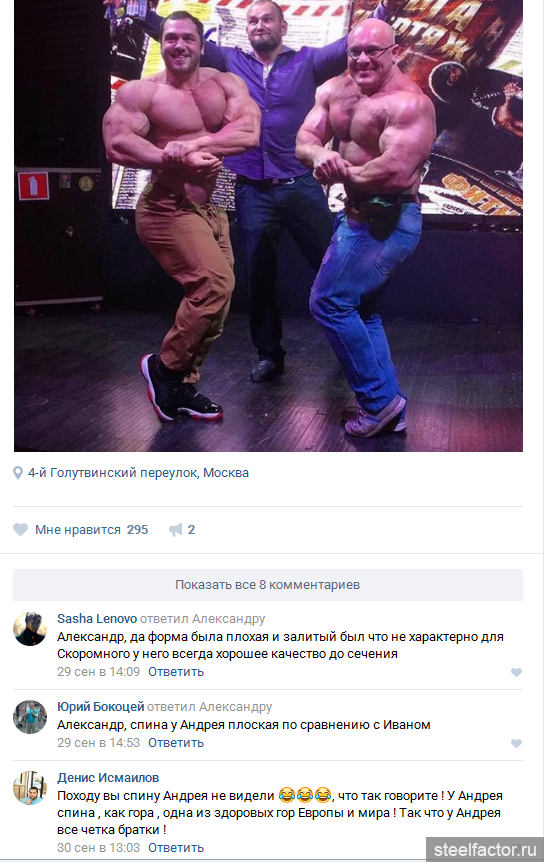Reply to Денис Исмаилов's comment
This screenshot has width=544, height=862.
point(176,848)
